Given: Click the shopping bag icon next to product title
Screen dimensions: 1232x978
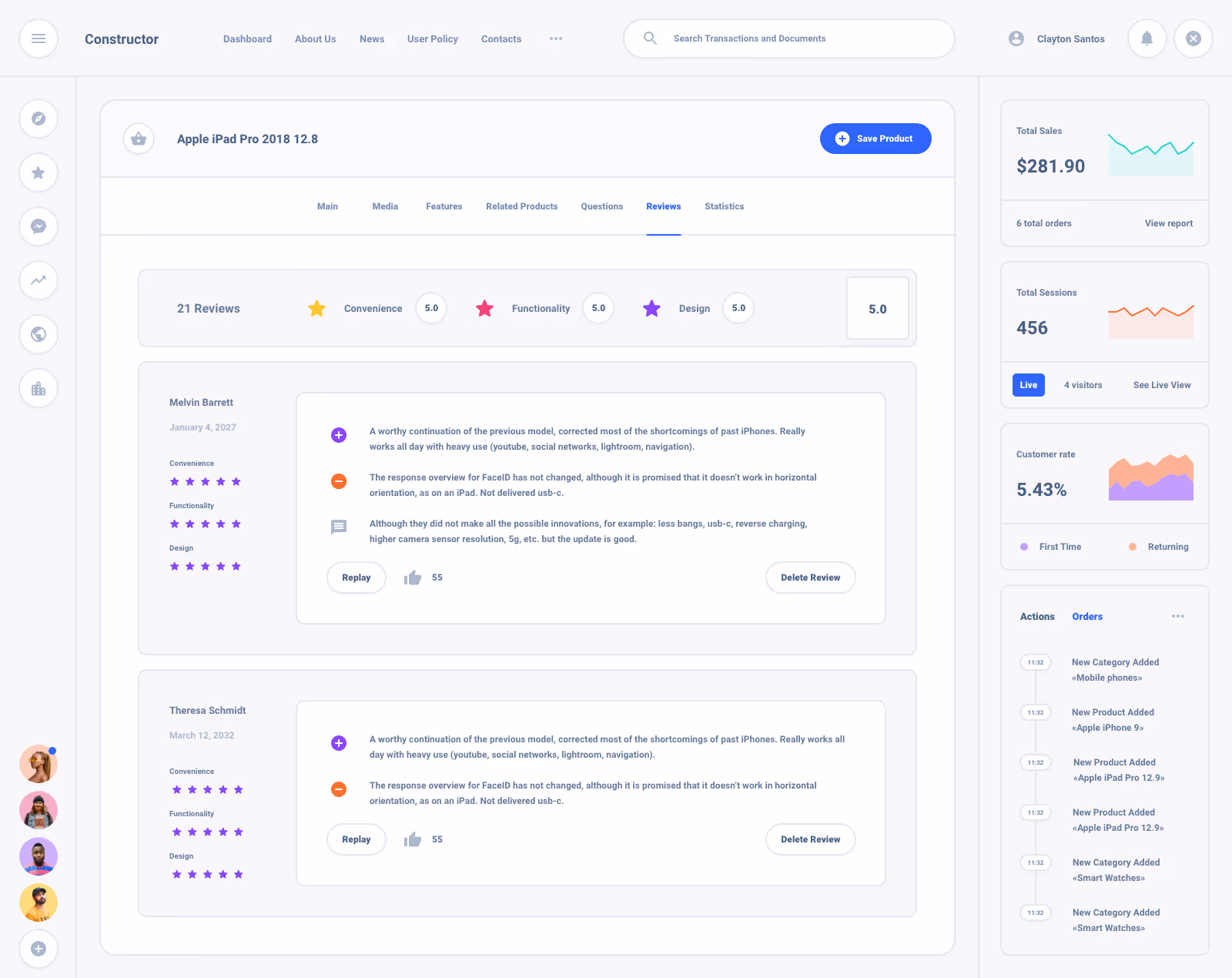Looking at the screenshot, I should (139, 139).
